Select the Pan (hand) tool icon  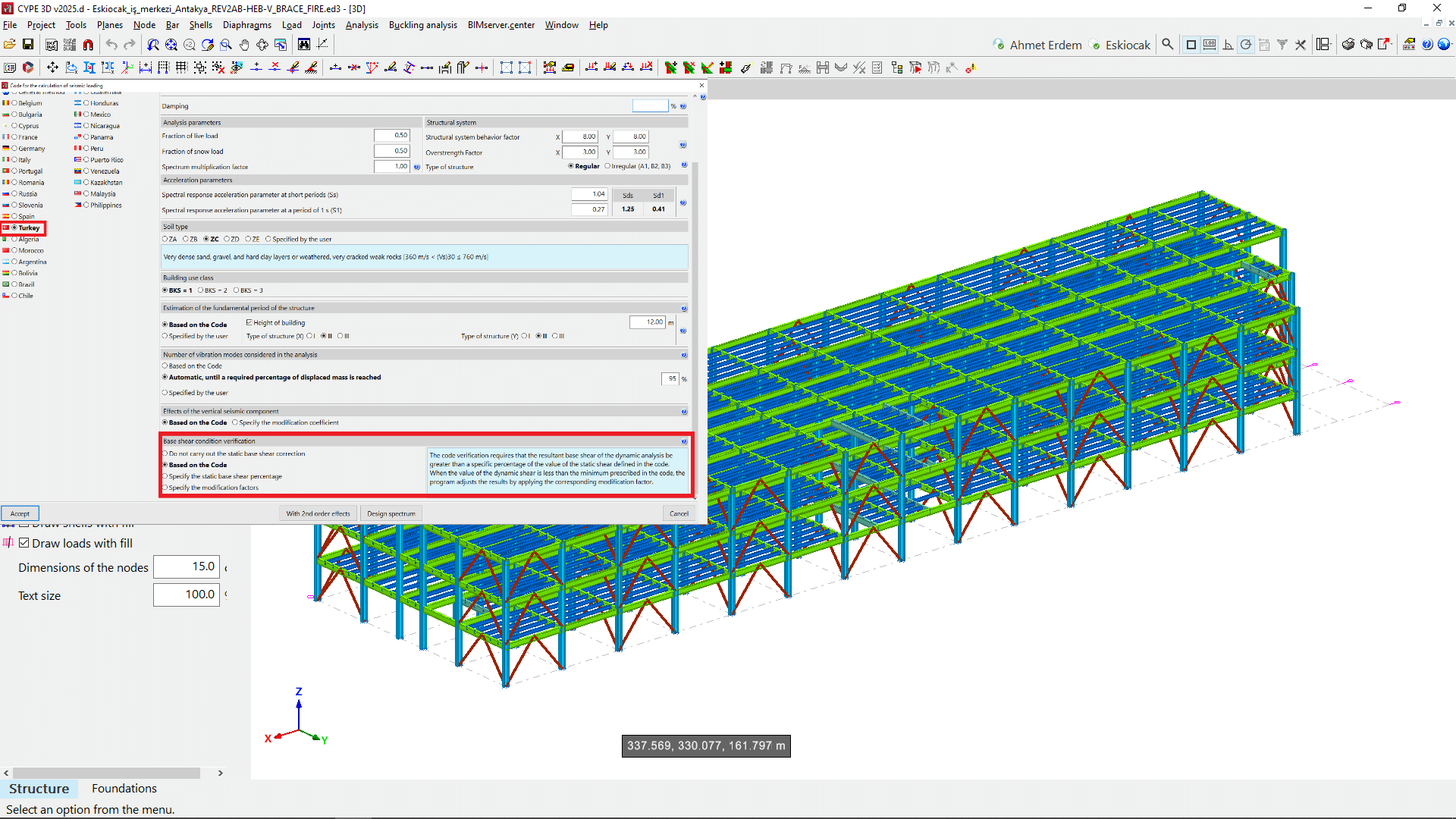click(x=243, y=45)
